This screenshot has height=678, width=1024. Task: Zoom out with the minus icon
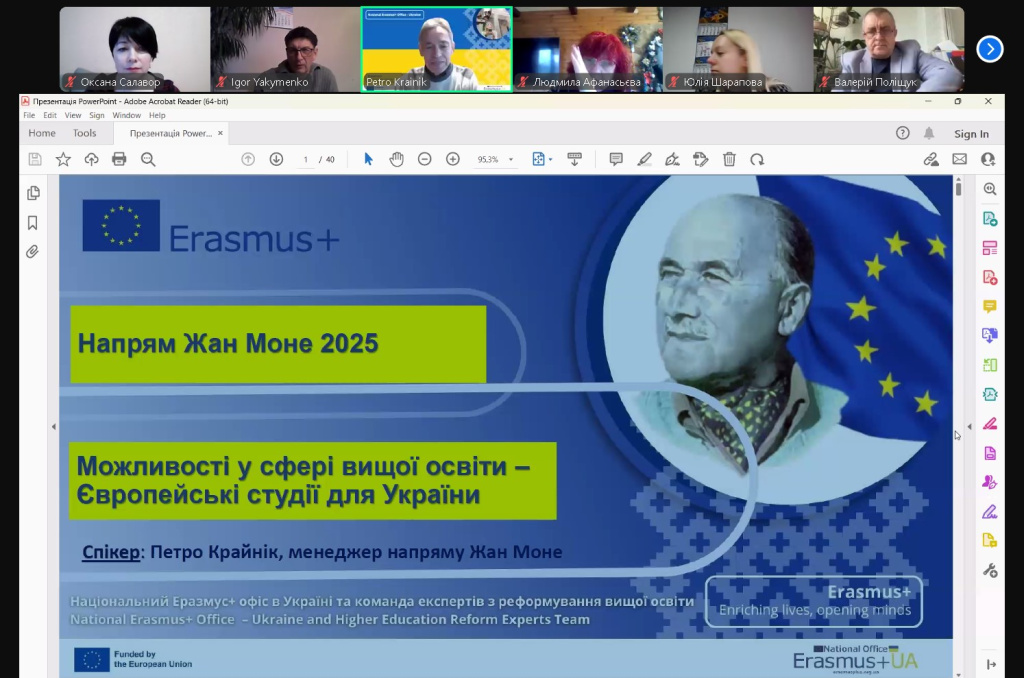(x=424, y=159)
